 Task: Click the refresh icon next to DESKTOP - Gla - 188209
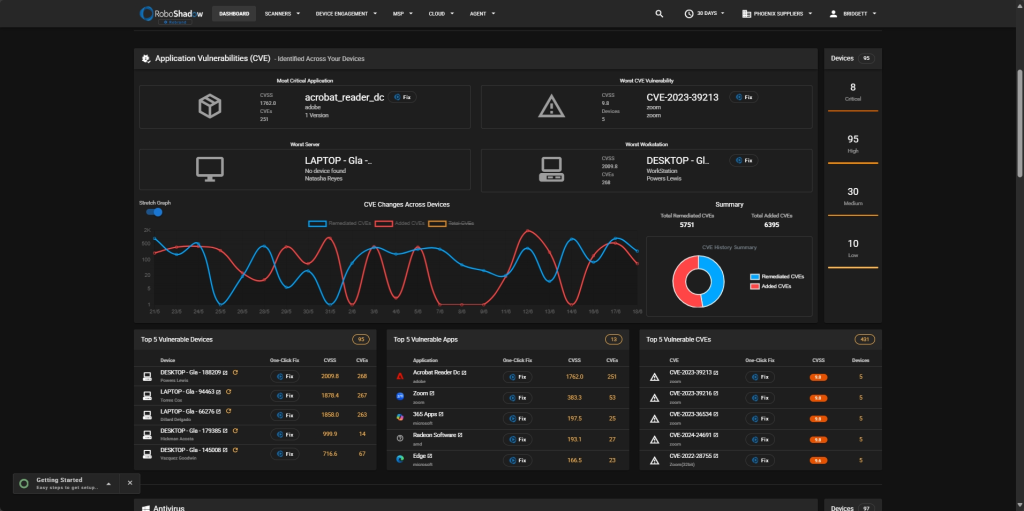(235, 372)
